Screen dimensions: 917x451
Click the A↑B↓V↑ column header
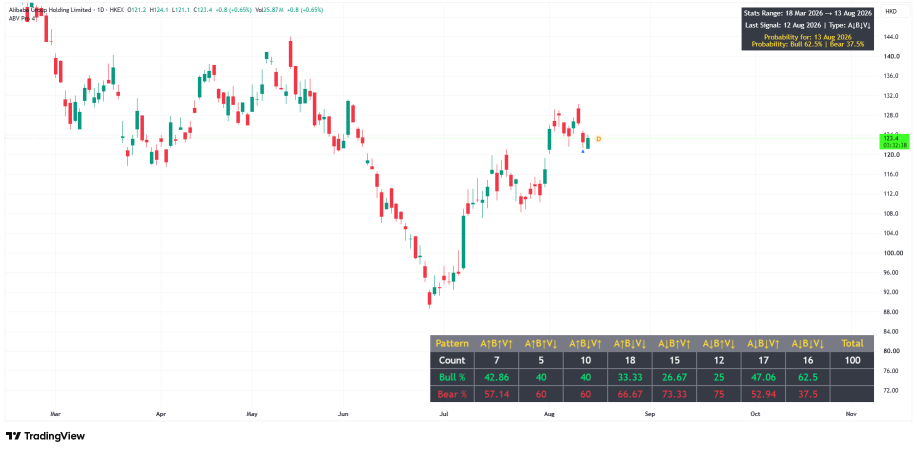[x=585, y=343]
